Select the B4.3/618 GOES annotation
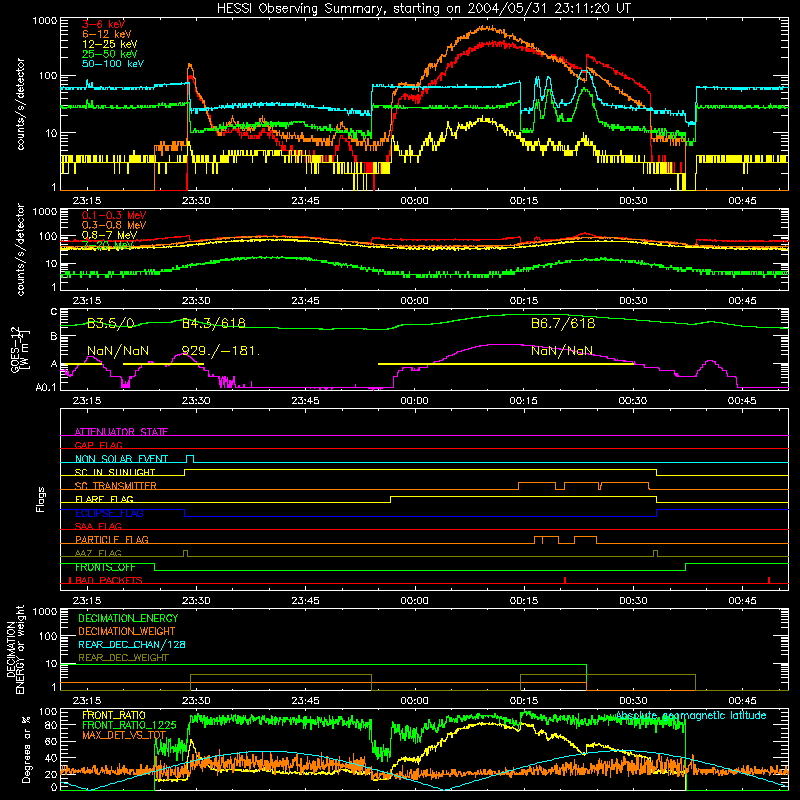Image resolution: width=800 pixels, height=800 pixels. tap(213, 323)
